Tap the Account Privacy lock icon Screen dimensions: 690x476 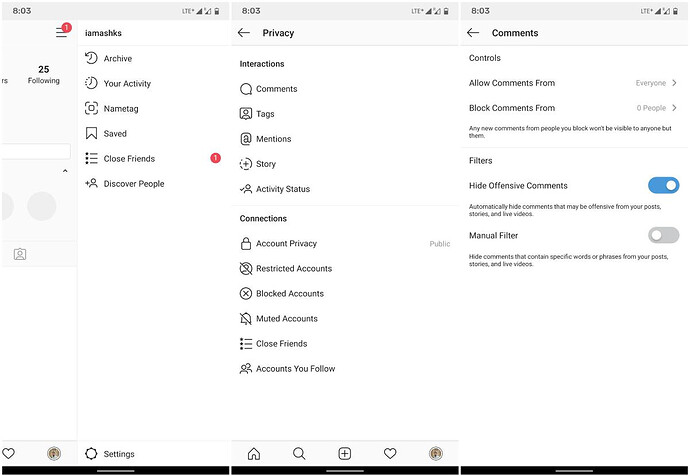click(246, 243)
